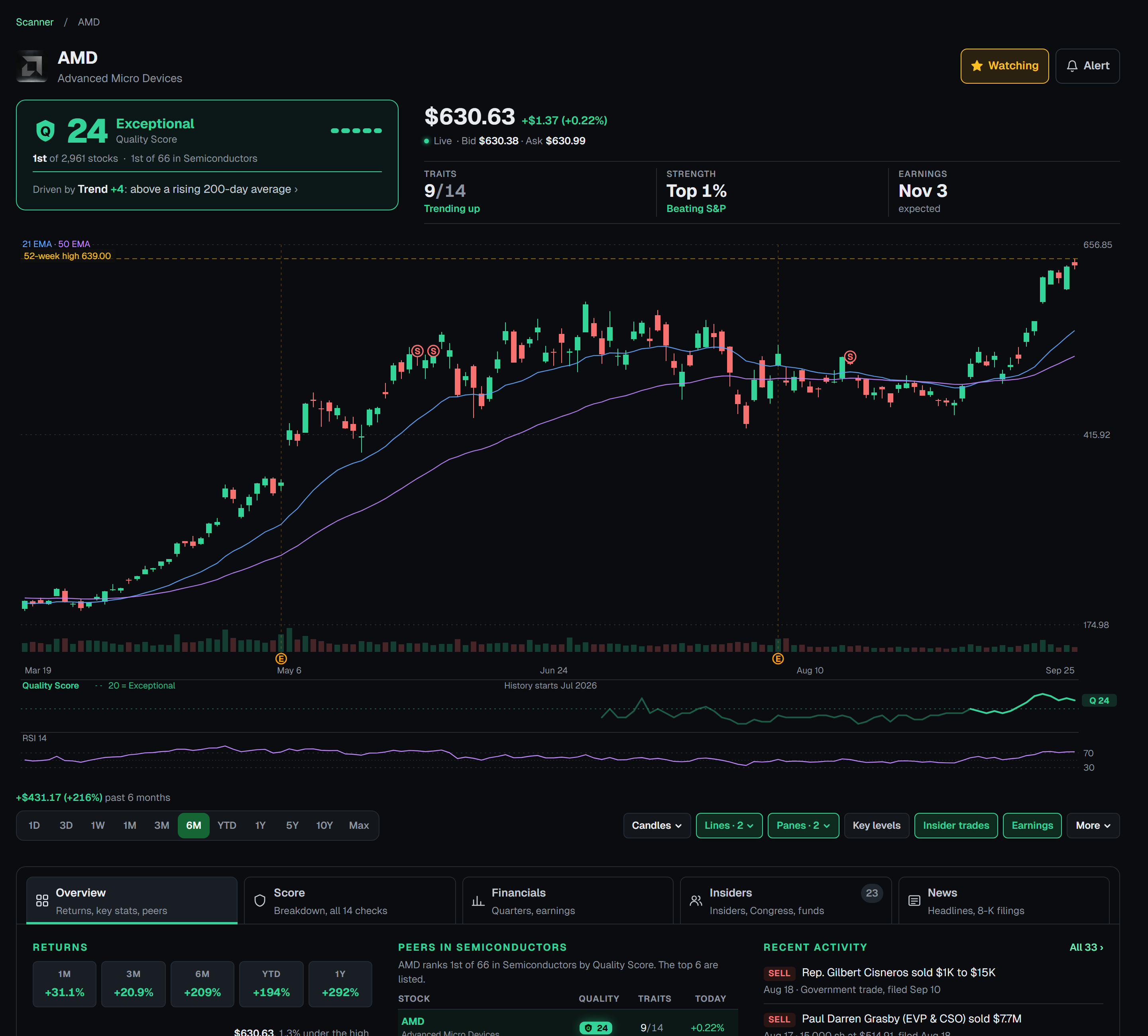The height and width of the screenshot is (1036, 1148).
Task: Switch to the Financials tab
Action: 568,901
